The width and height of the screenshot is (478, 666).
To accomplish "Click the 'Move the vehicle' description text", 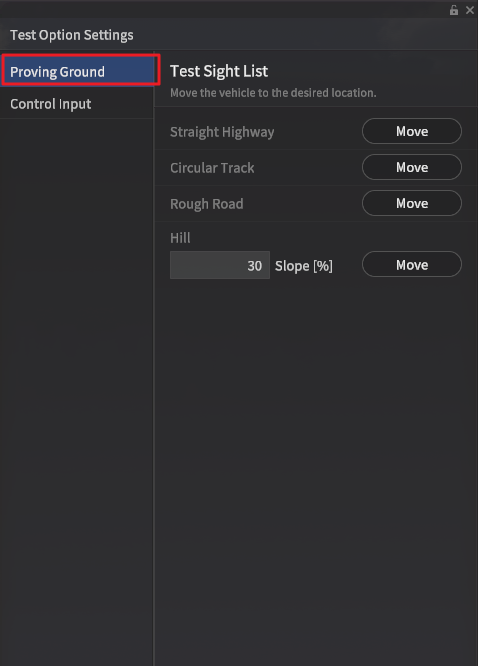I will point(273,93).
